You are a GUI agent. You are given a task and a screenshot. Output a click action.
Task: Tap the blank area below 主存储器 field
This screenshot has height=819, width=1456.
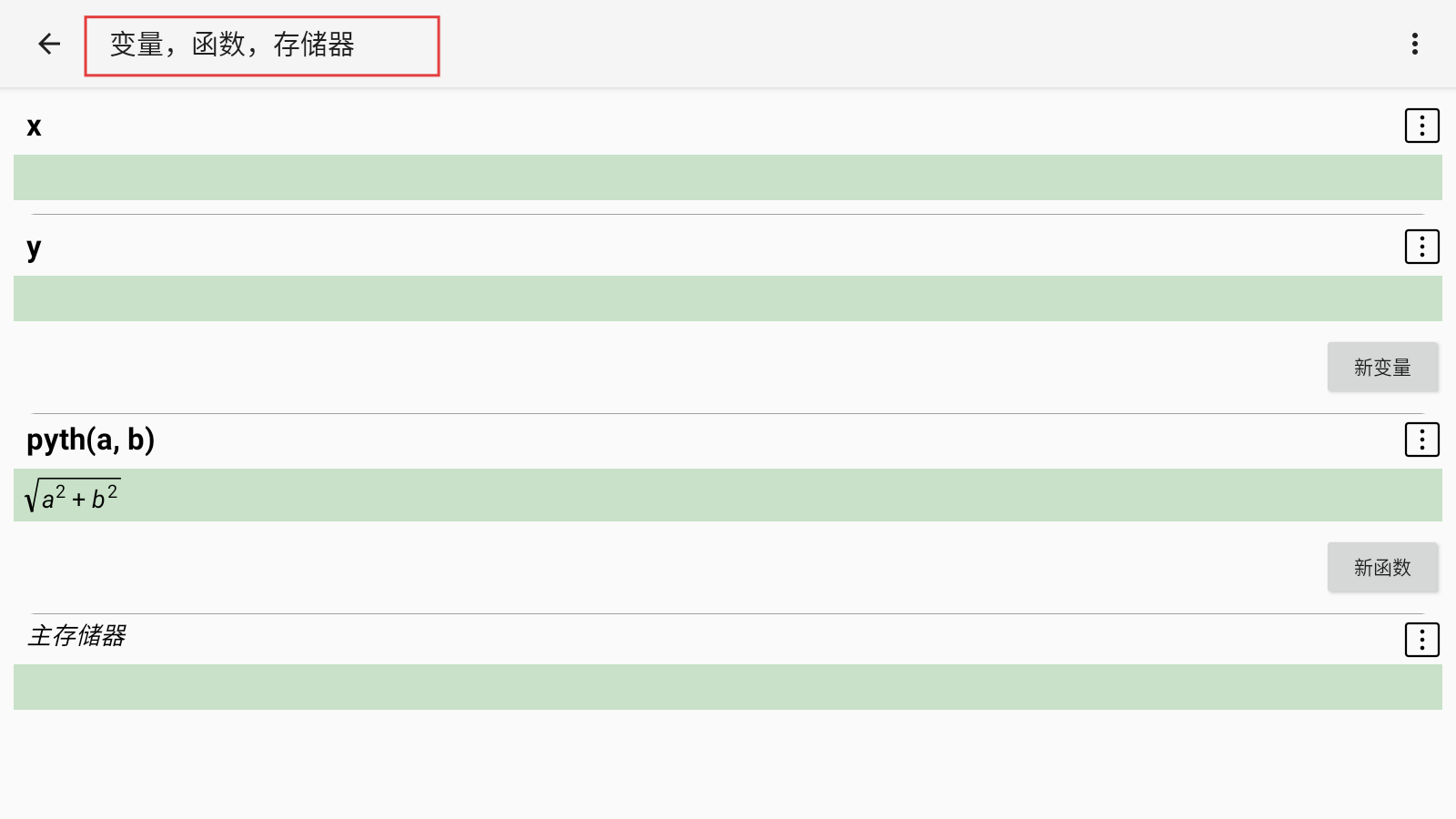coord(728,764)
